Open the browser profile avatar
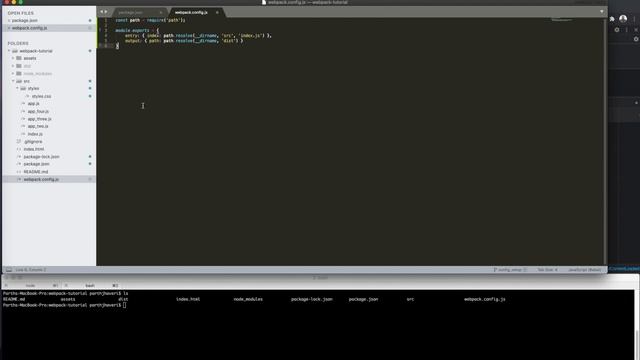 point(623,18)
